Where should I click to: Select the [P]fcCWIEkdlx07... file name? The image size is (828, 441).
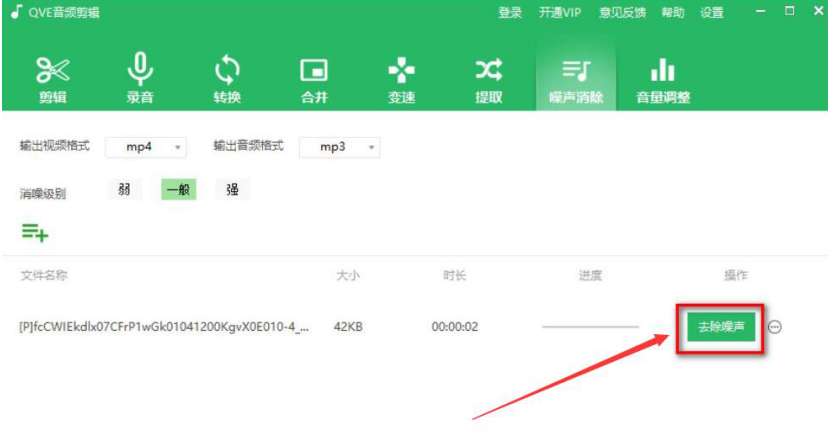pyautogui.click(x=164, y=327)
